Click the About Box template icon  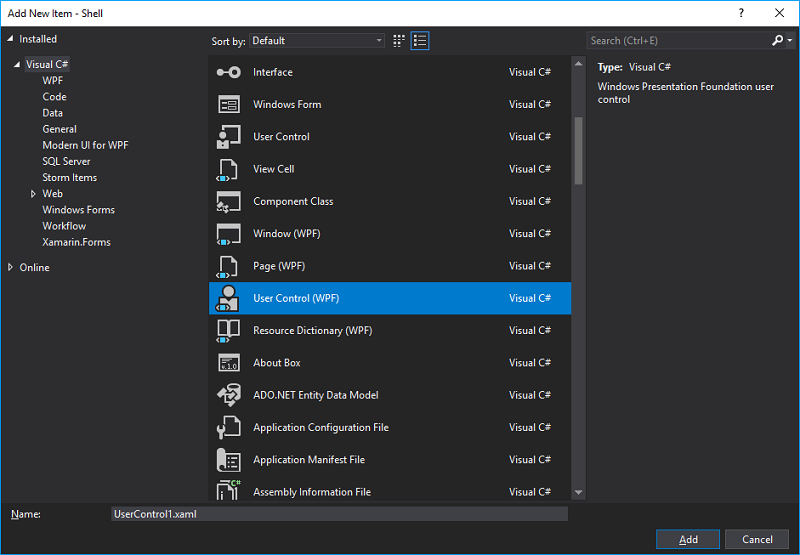point(229,363)
